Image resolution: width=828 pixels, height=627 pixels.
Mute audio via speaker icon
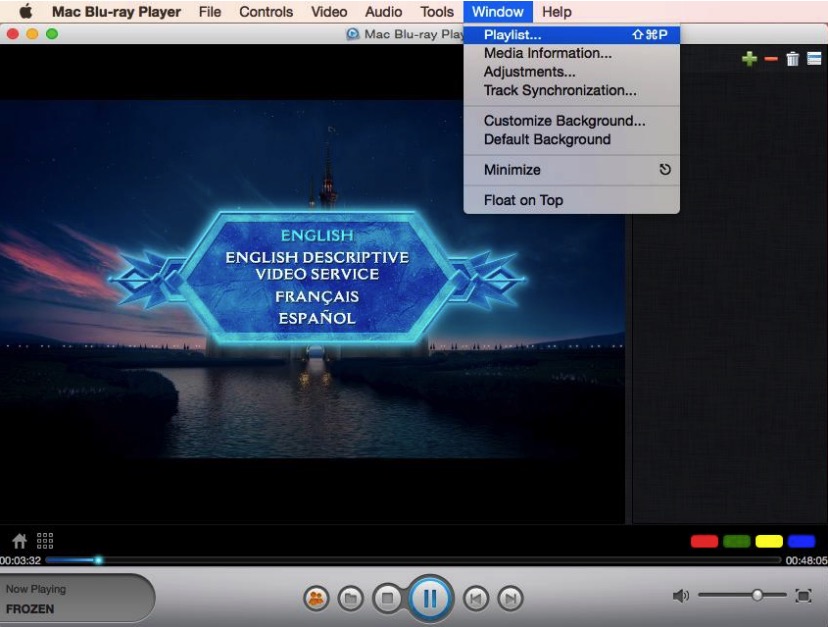[681, 596]
